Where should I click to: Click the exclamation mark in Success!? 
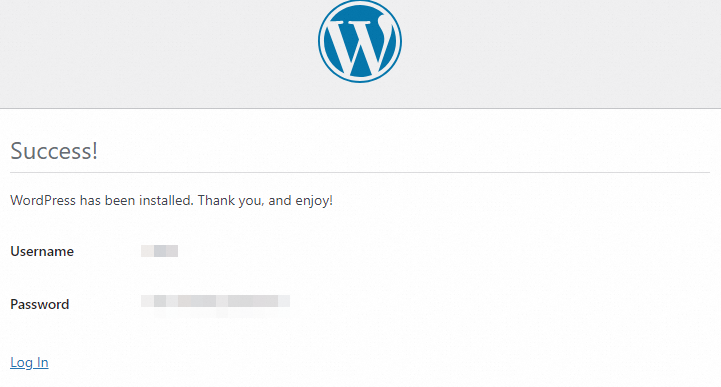click(x=94, y=151)
